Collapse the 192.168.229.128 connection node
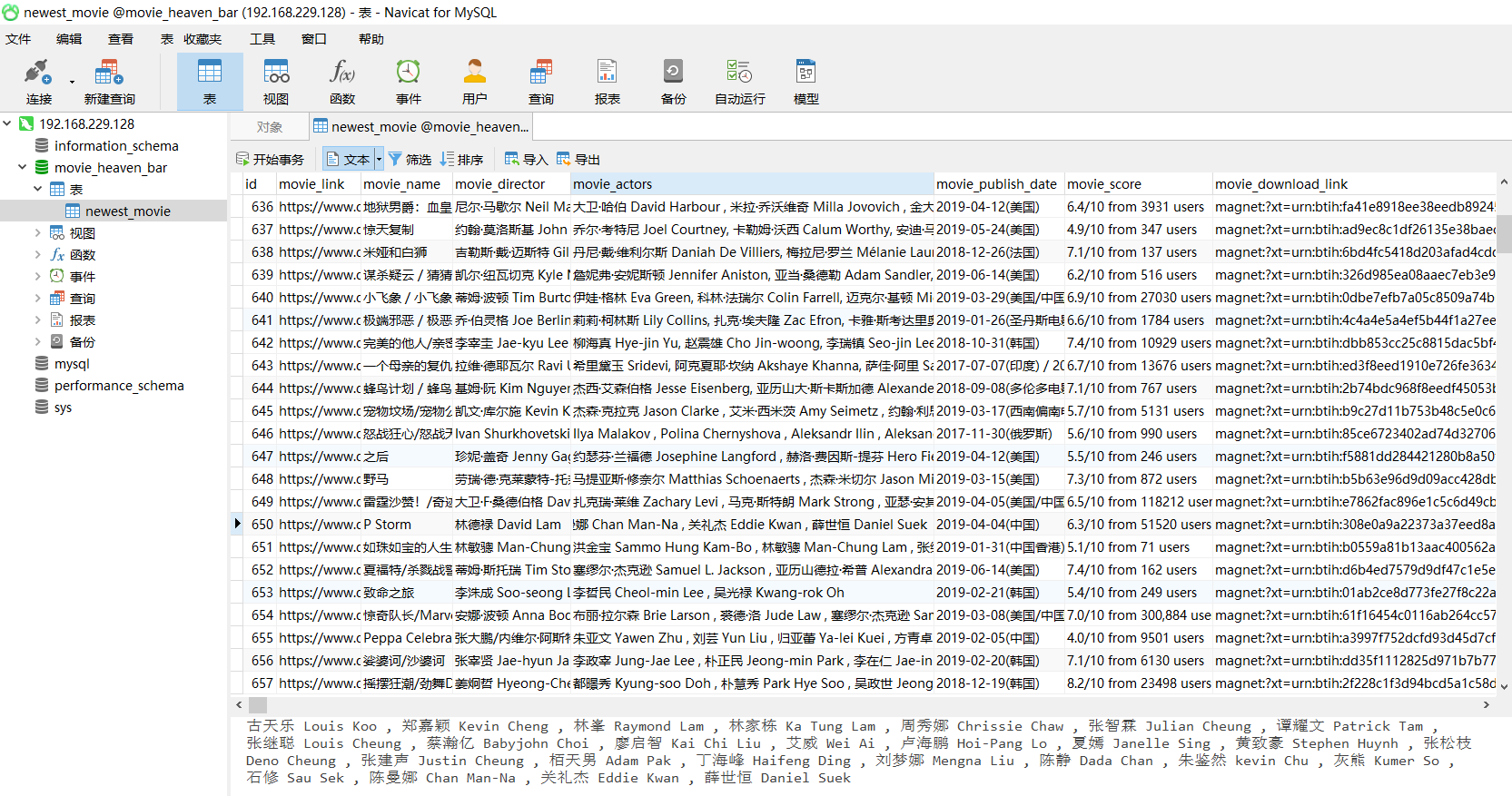Viewport: 1512px width, 796px height. pos(7,123)
